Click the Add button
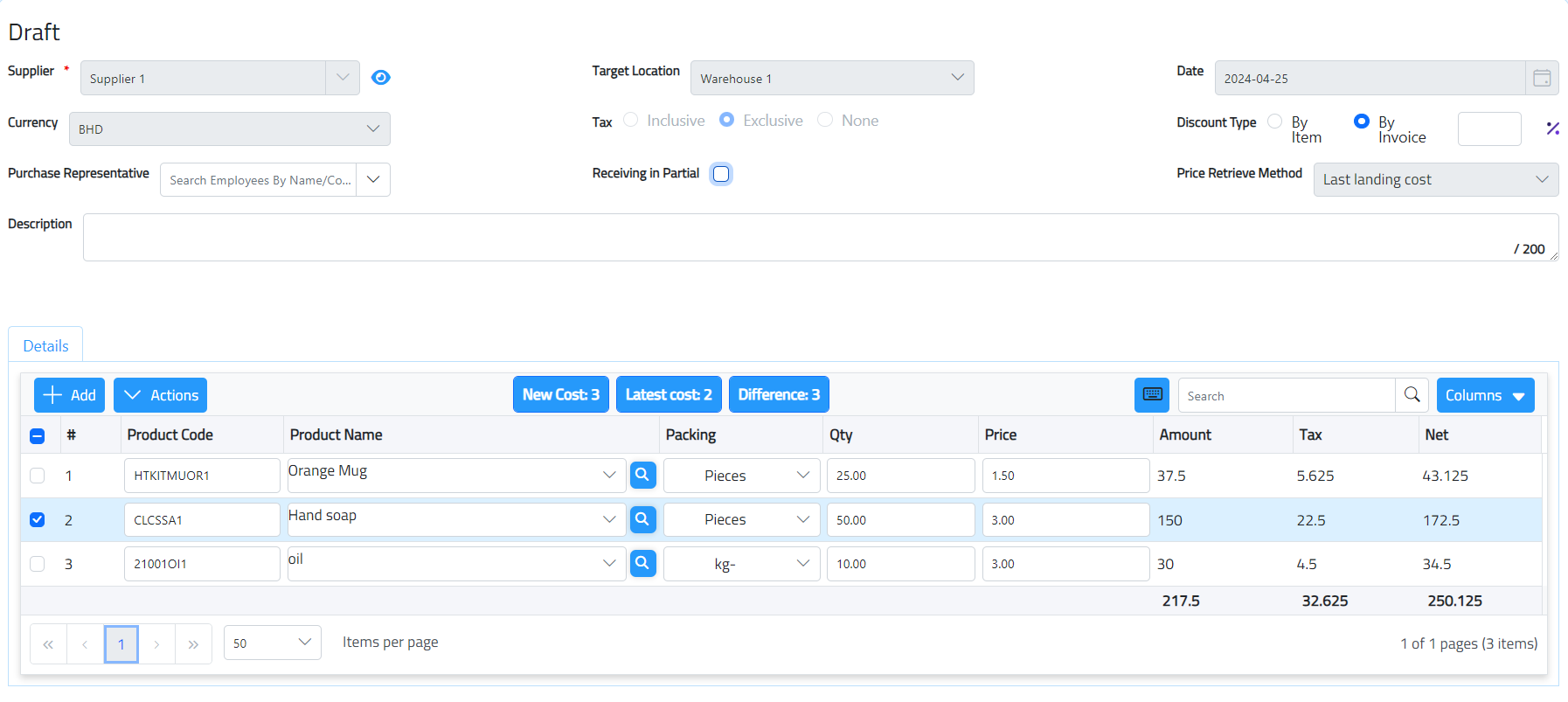The image size is (1568, 702). click(x=70, y=395)
